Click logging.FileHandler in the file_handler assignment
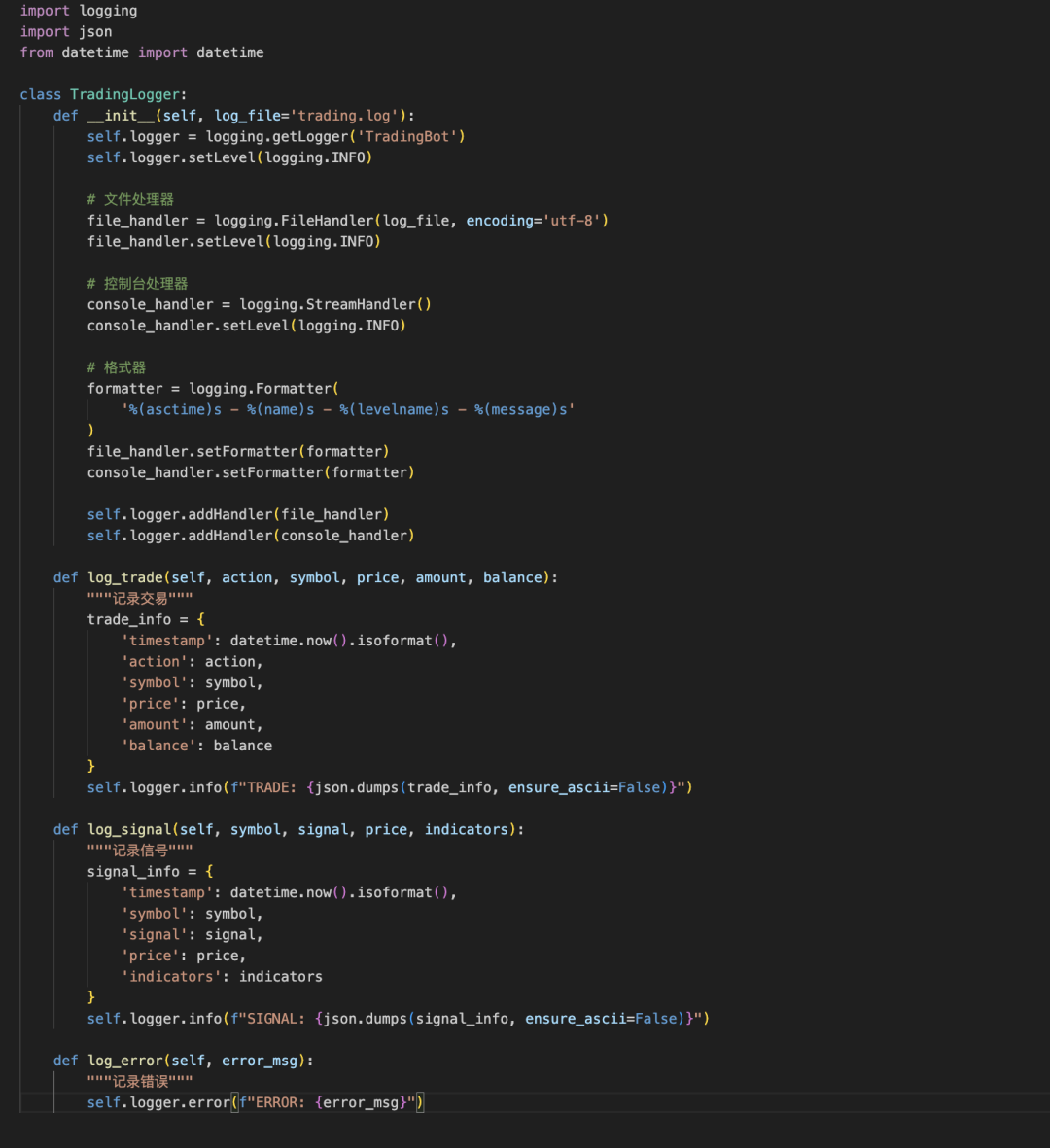The height and width of the screenshot is (1148, 1050). click(x=294, y=221)
